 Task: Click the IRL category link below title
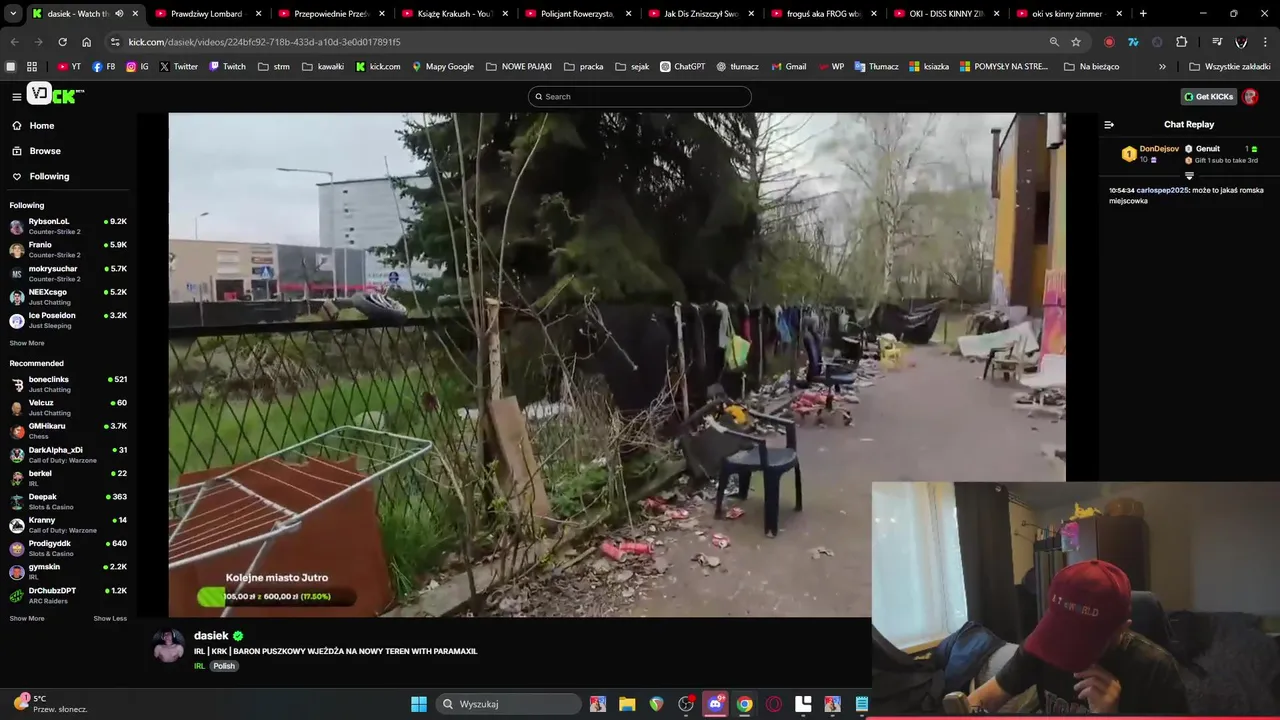[199, 666]
